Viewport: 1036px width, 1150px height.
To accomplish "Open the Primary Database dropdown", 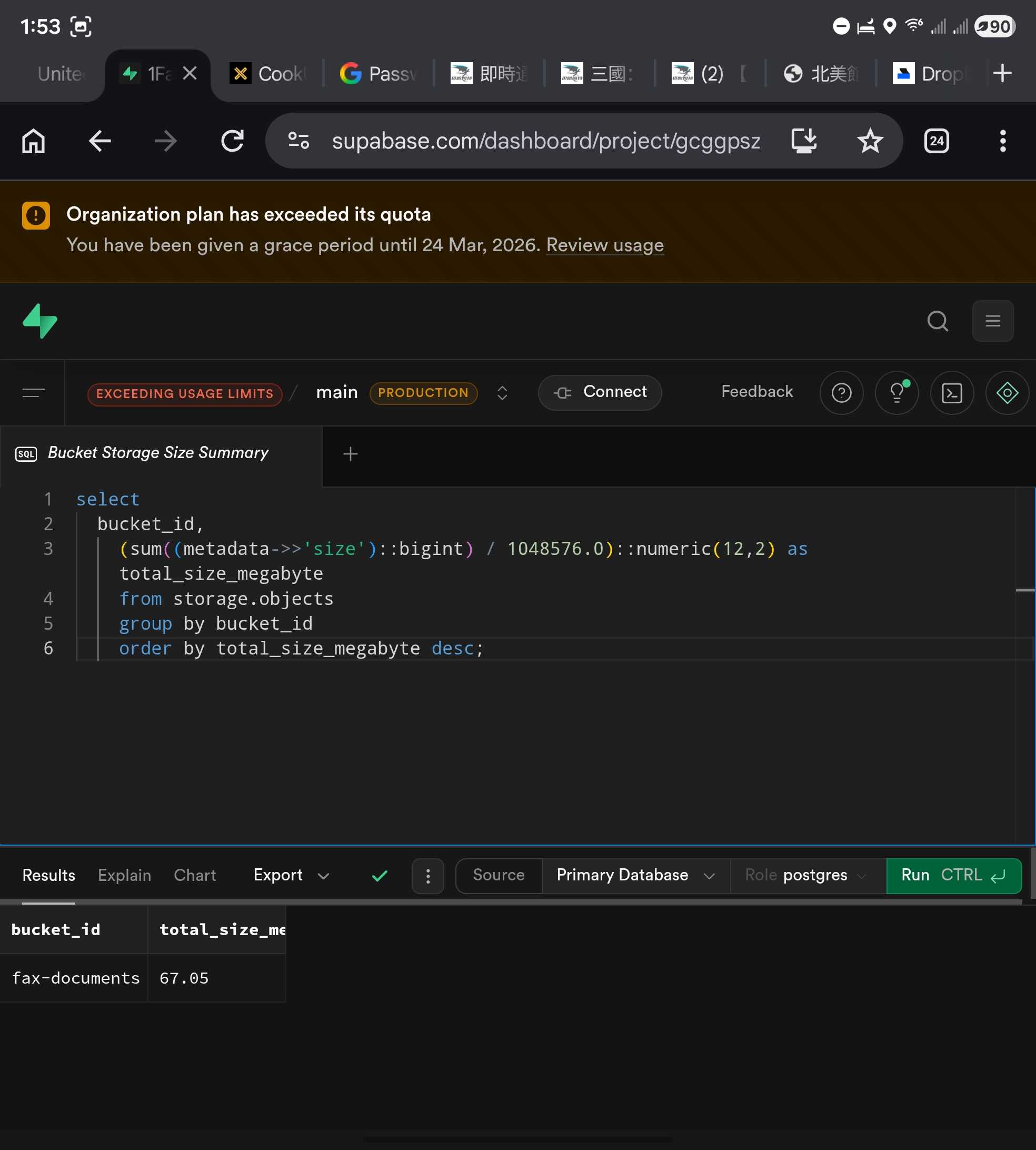I will 635,876.
